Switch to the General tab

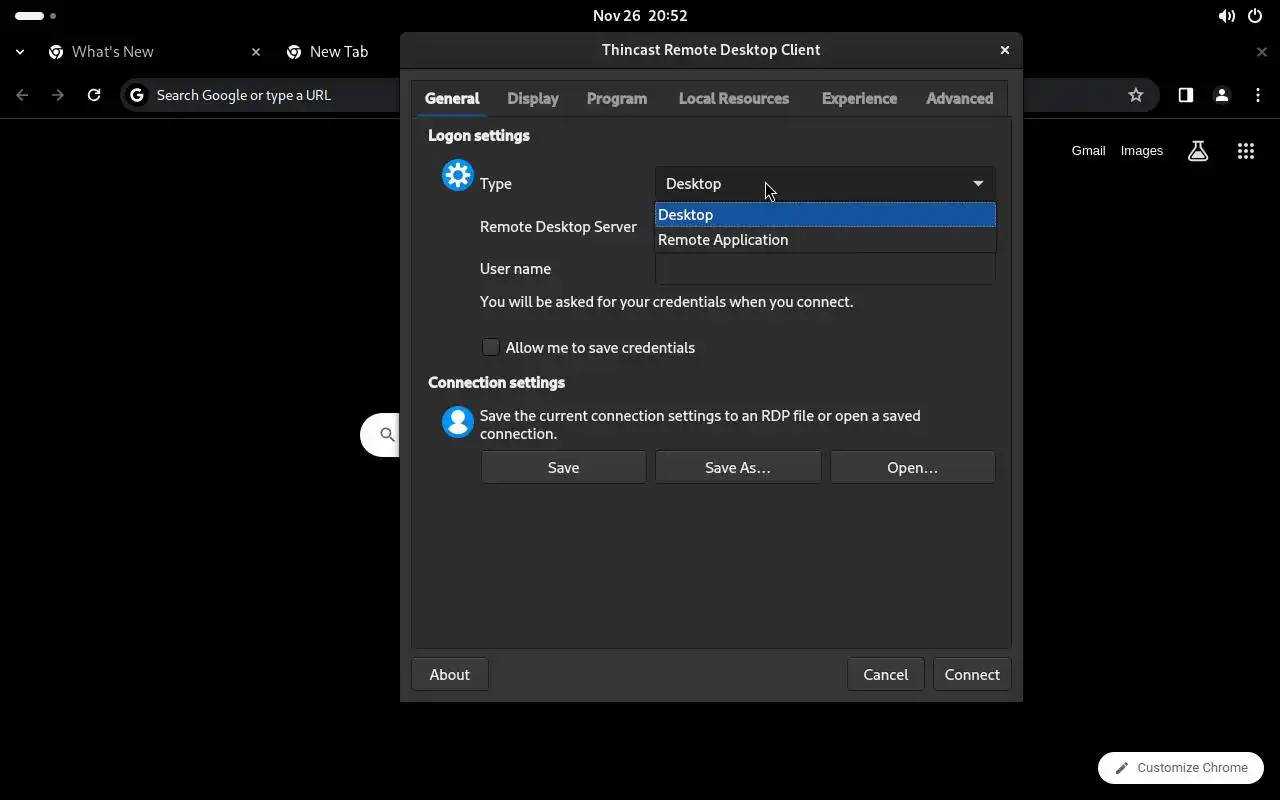coord(452,98)
